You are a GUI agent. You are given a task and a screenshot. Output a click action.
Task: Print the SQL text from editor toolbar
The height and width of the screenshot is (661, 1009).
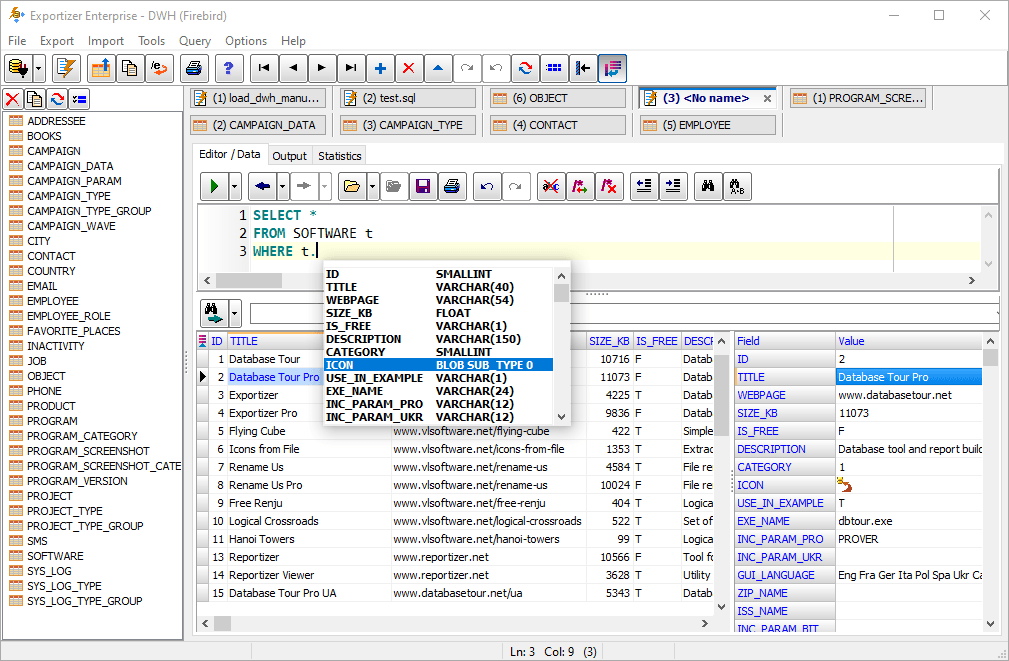click(x=452, y=187)
